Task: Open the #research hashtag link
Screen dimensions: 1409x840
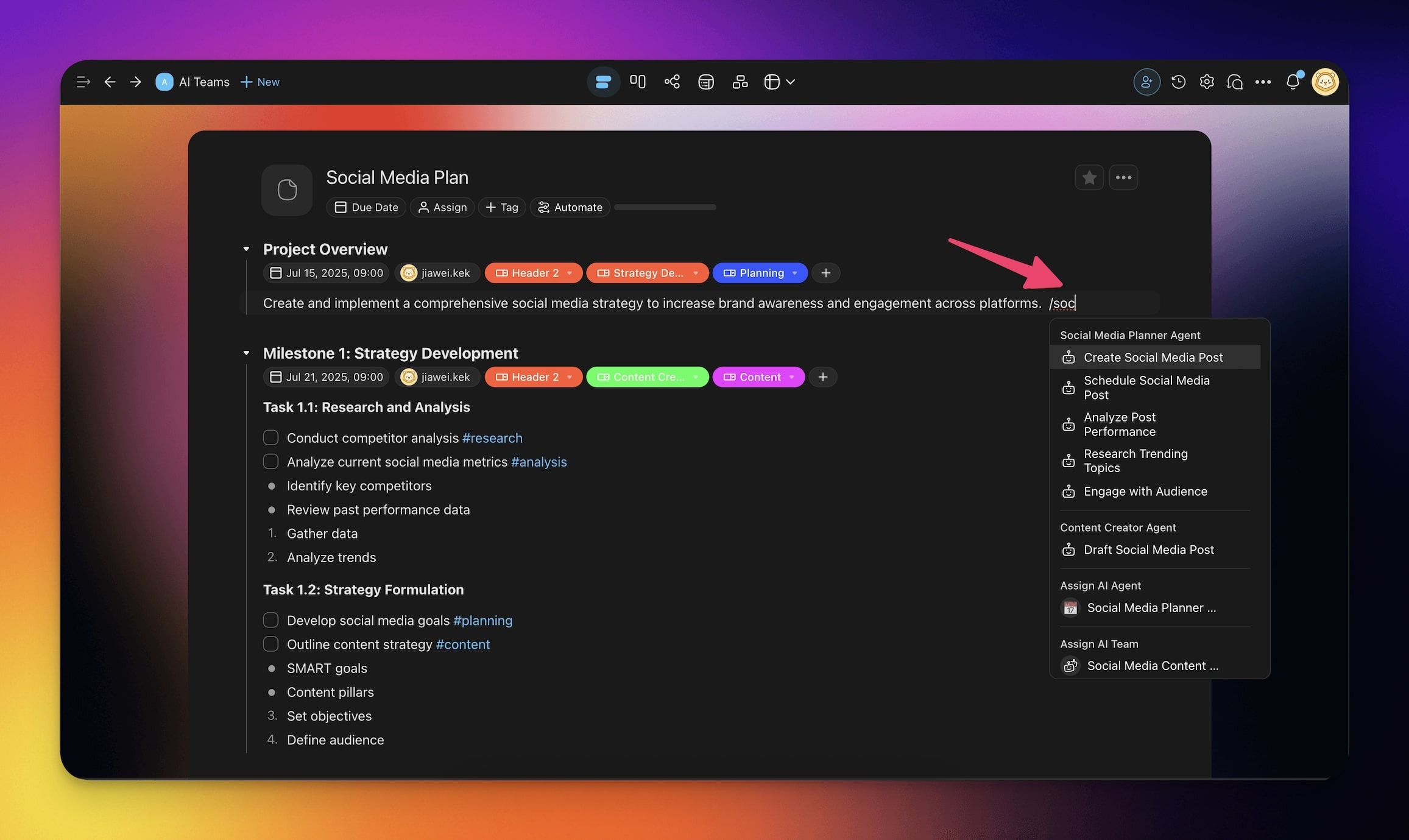Action: [492, 438]
